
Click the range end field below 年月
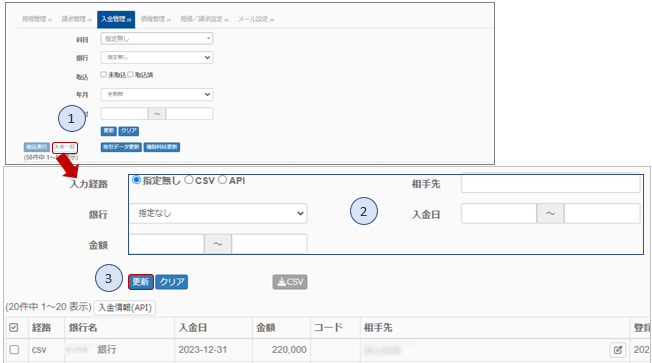pyautogui.click(x=189, y=114)
